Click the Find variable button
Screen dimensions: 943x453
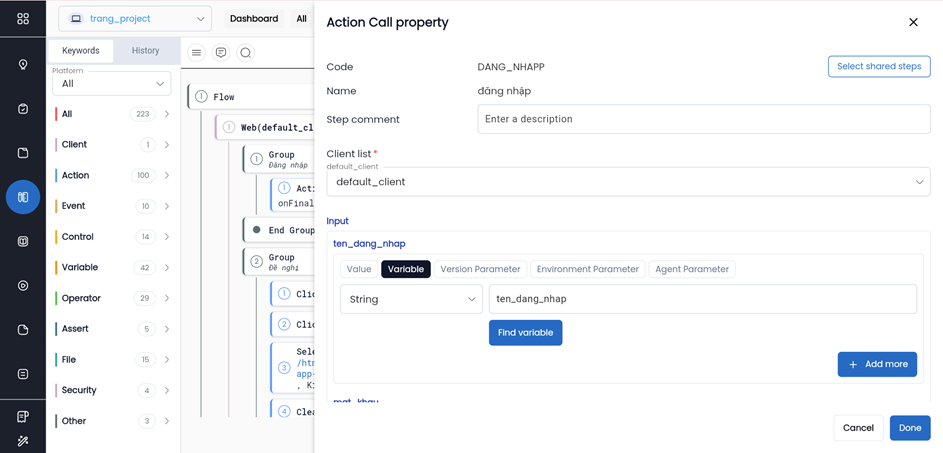coord(525,333)
